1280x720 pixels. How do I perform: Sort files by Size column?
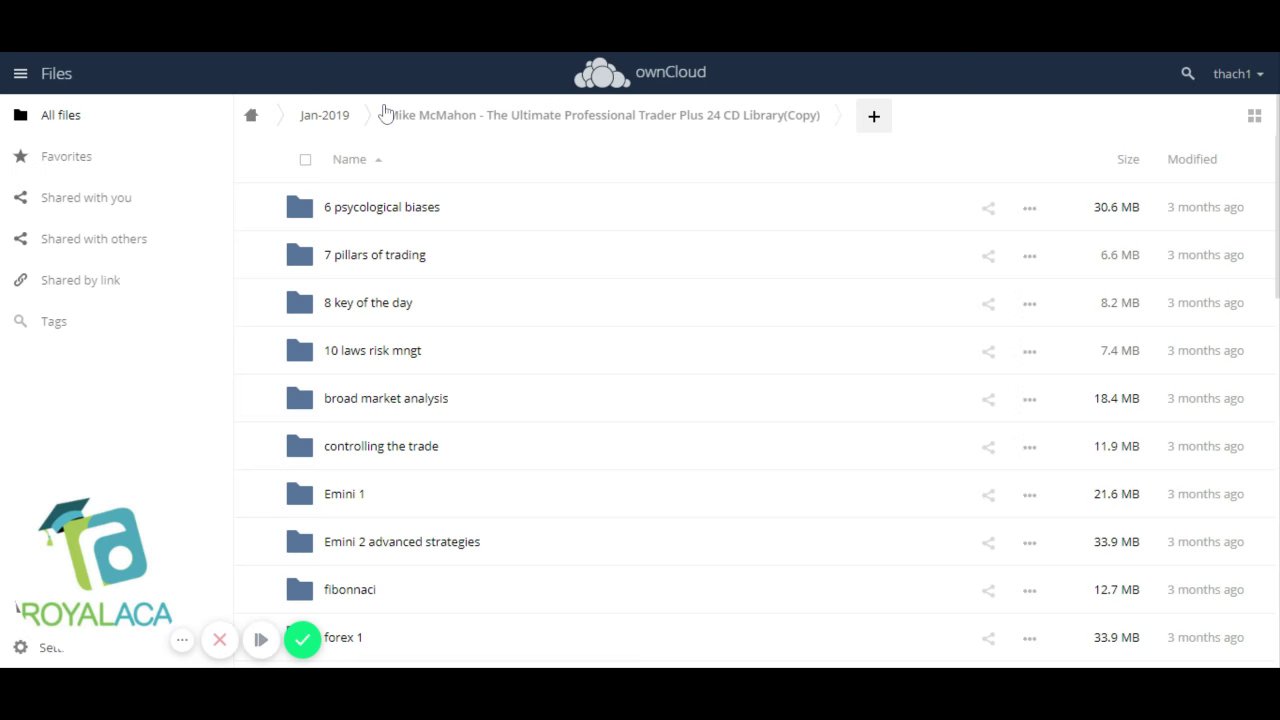1128,159
